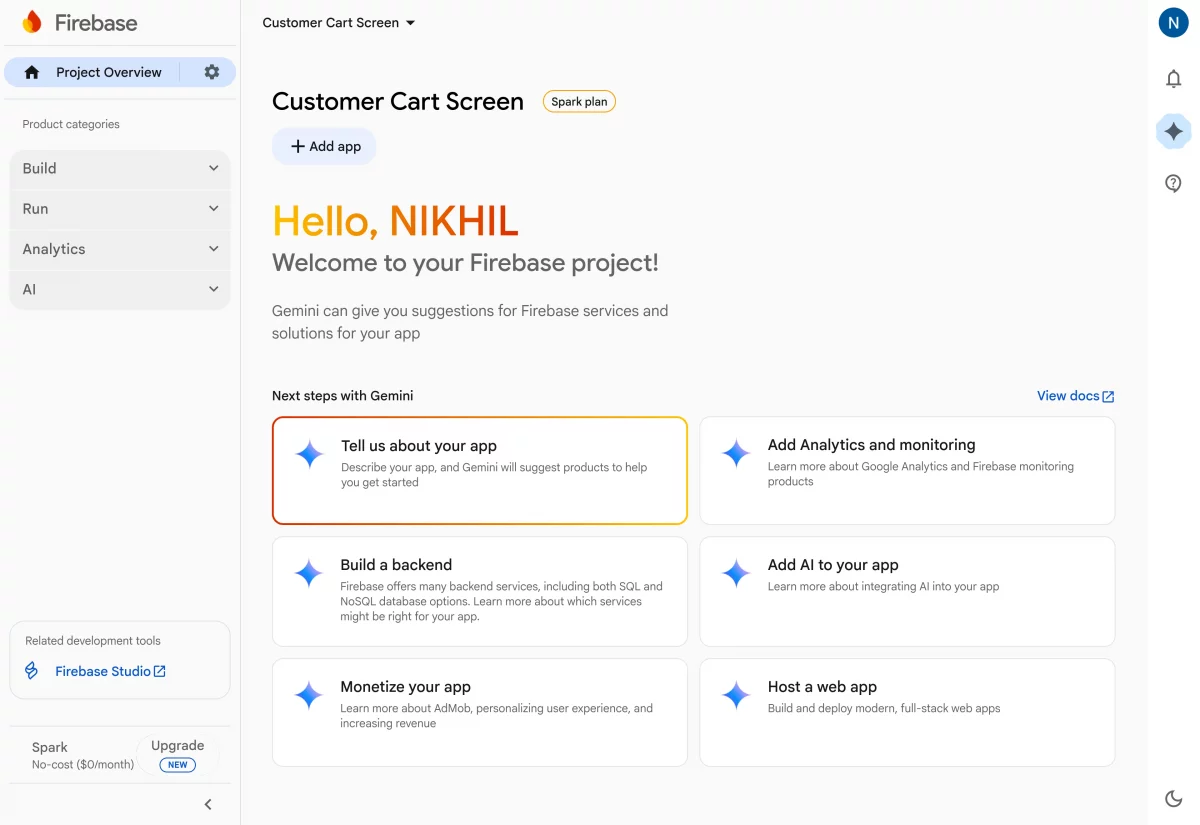Expand the AI product category
The image size is (1200, 825).
tap(120, 289)
